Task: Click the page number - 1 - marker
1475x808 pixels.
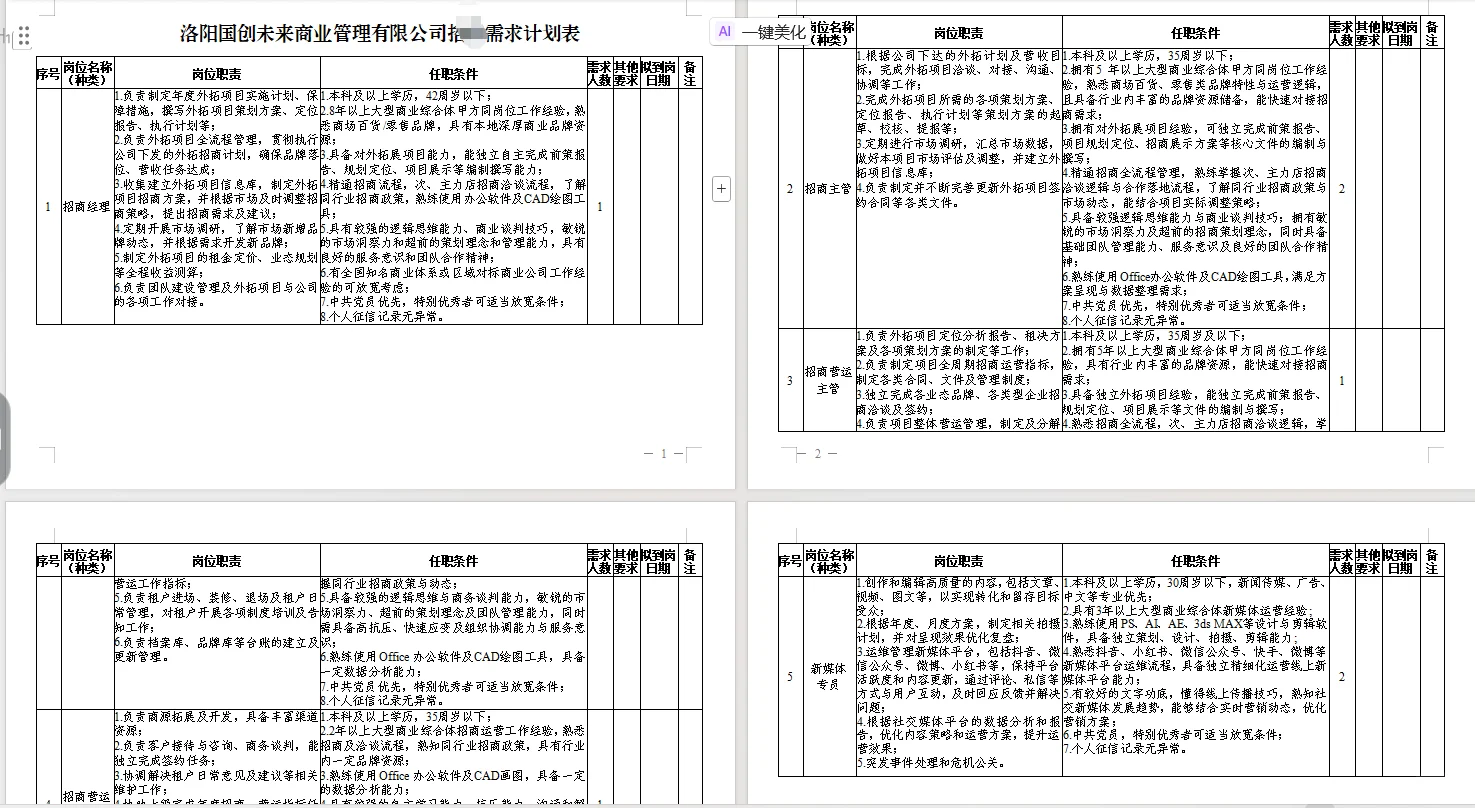Action: click(x=665, y=453)
